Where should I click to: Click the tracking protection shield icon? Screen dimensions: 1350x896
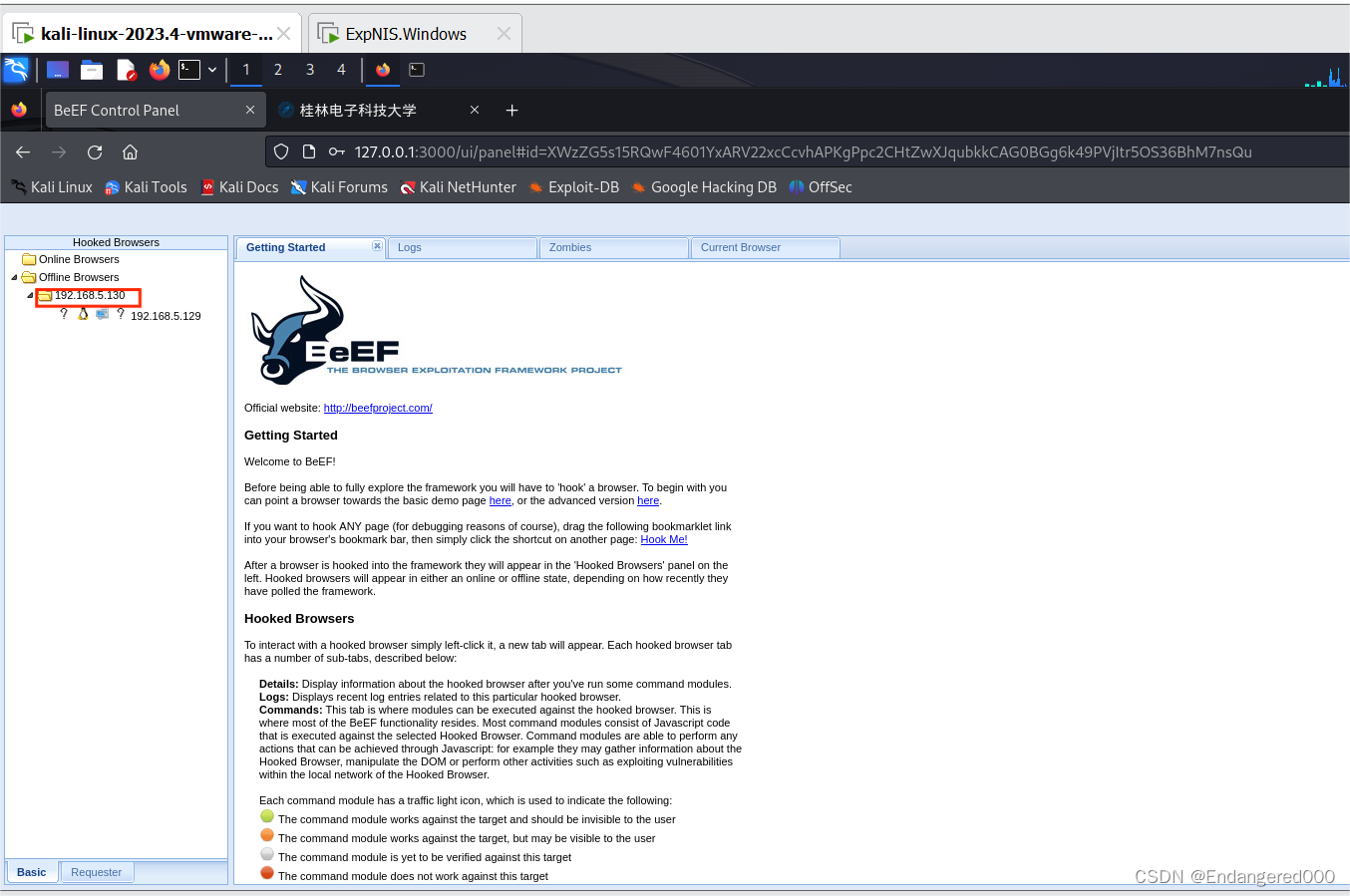(281, 151)
